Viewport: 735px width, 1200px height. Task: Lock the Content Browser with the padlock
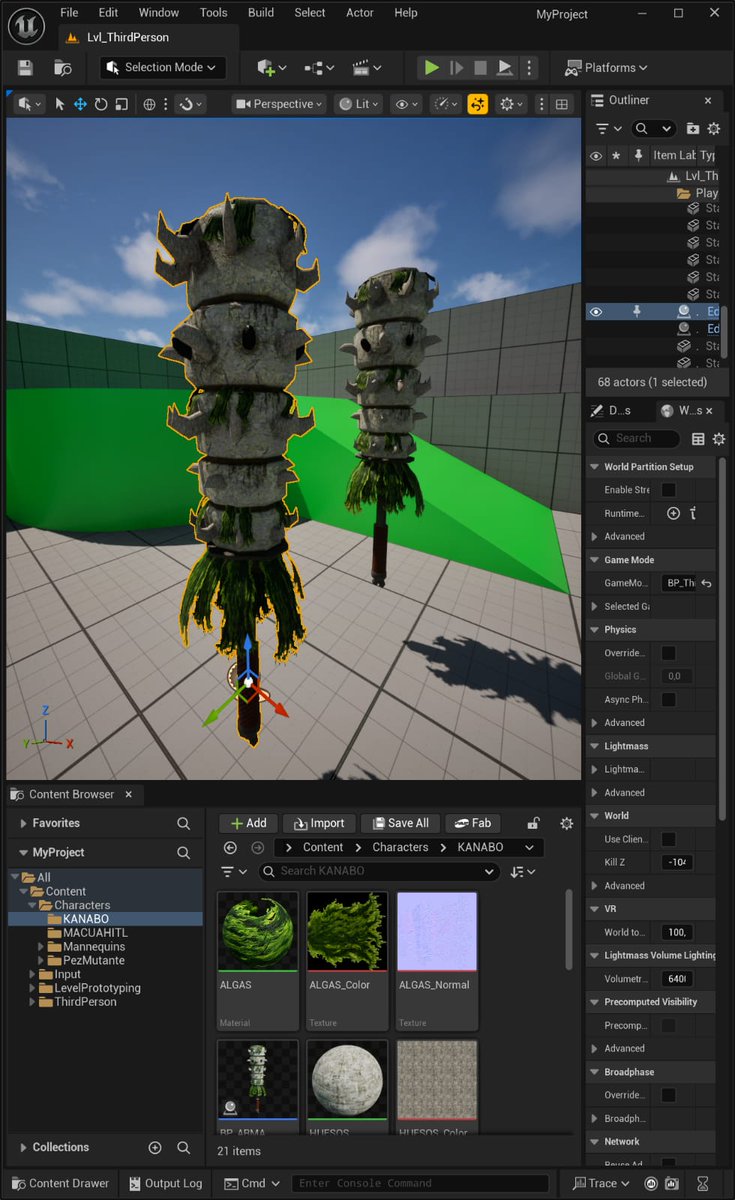(534, 823)
